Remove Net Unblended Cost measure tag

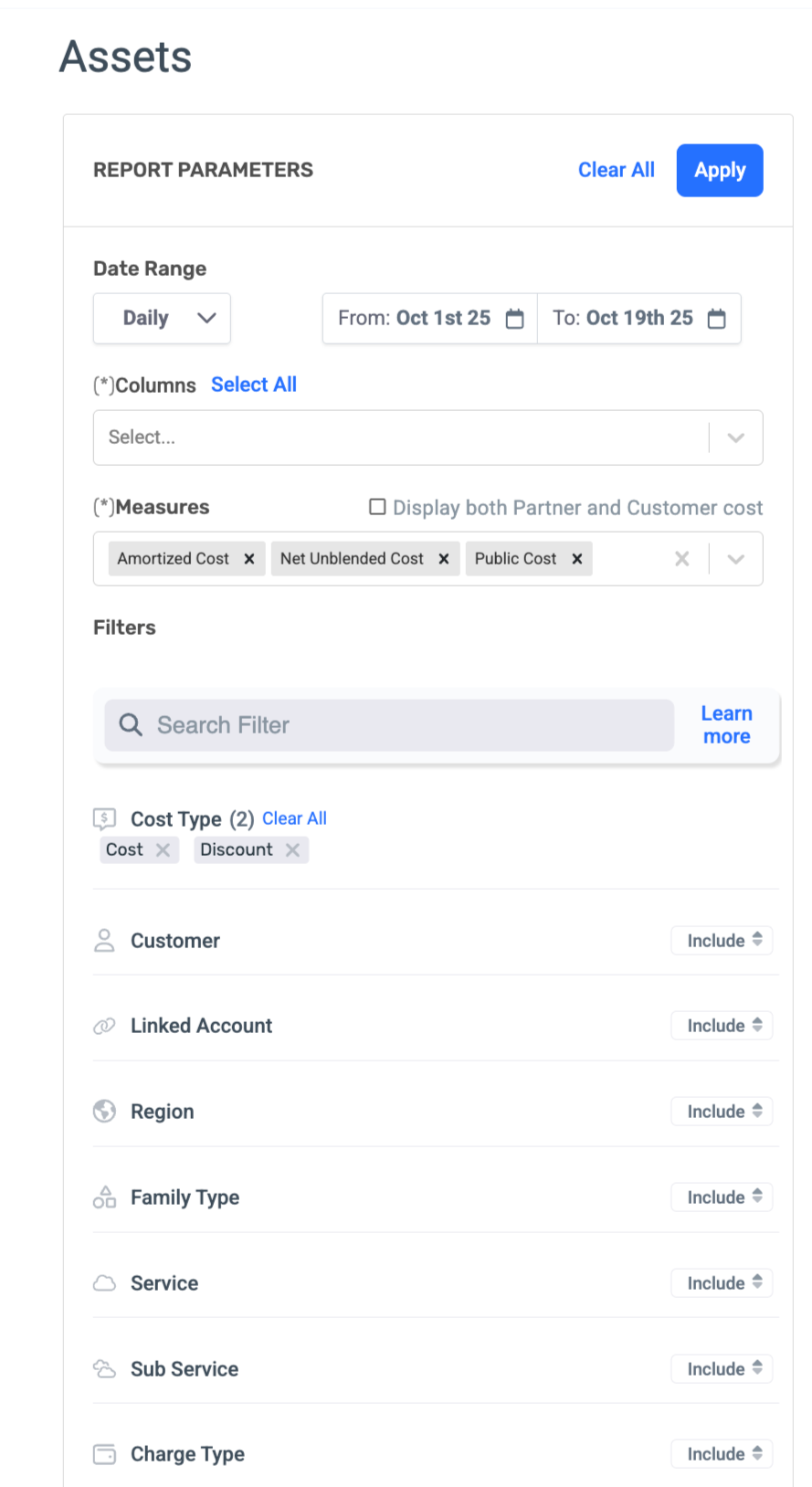(x=444, y=559)
